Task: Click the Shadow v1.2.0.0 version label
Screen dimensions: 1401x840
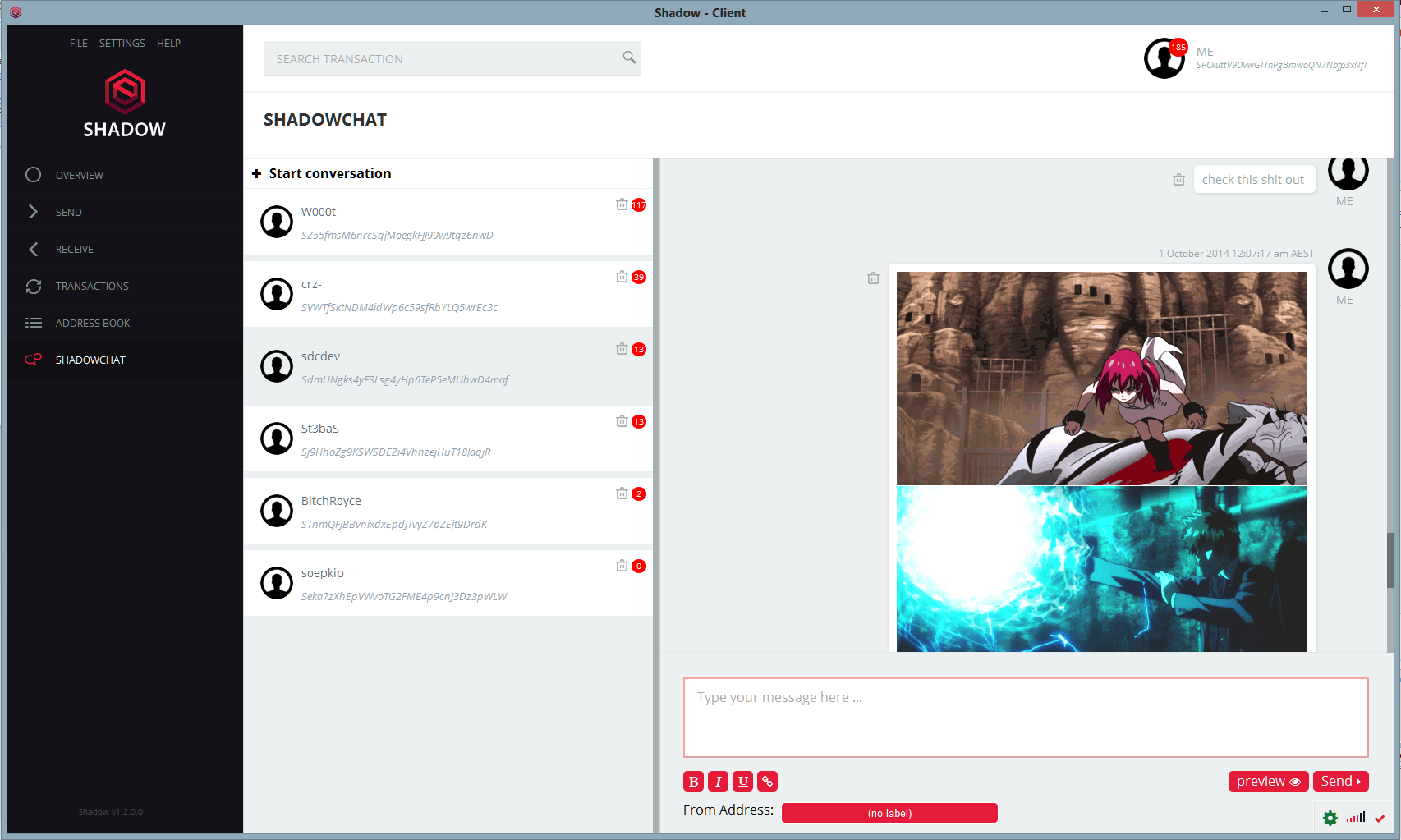Action: pos(110,811)
